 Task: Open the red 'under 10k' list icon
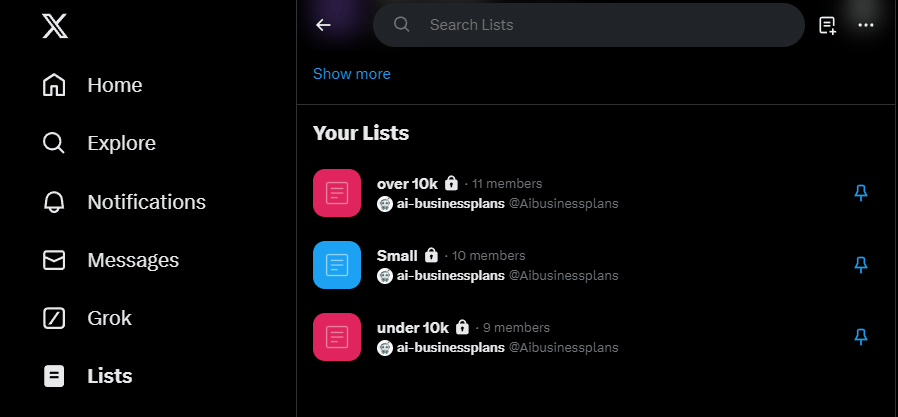(x=337, y=337)
